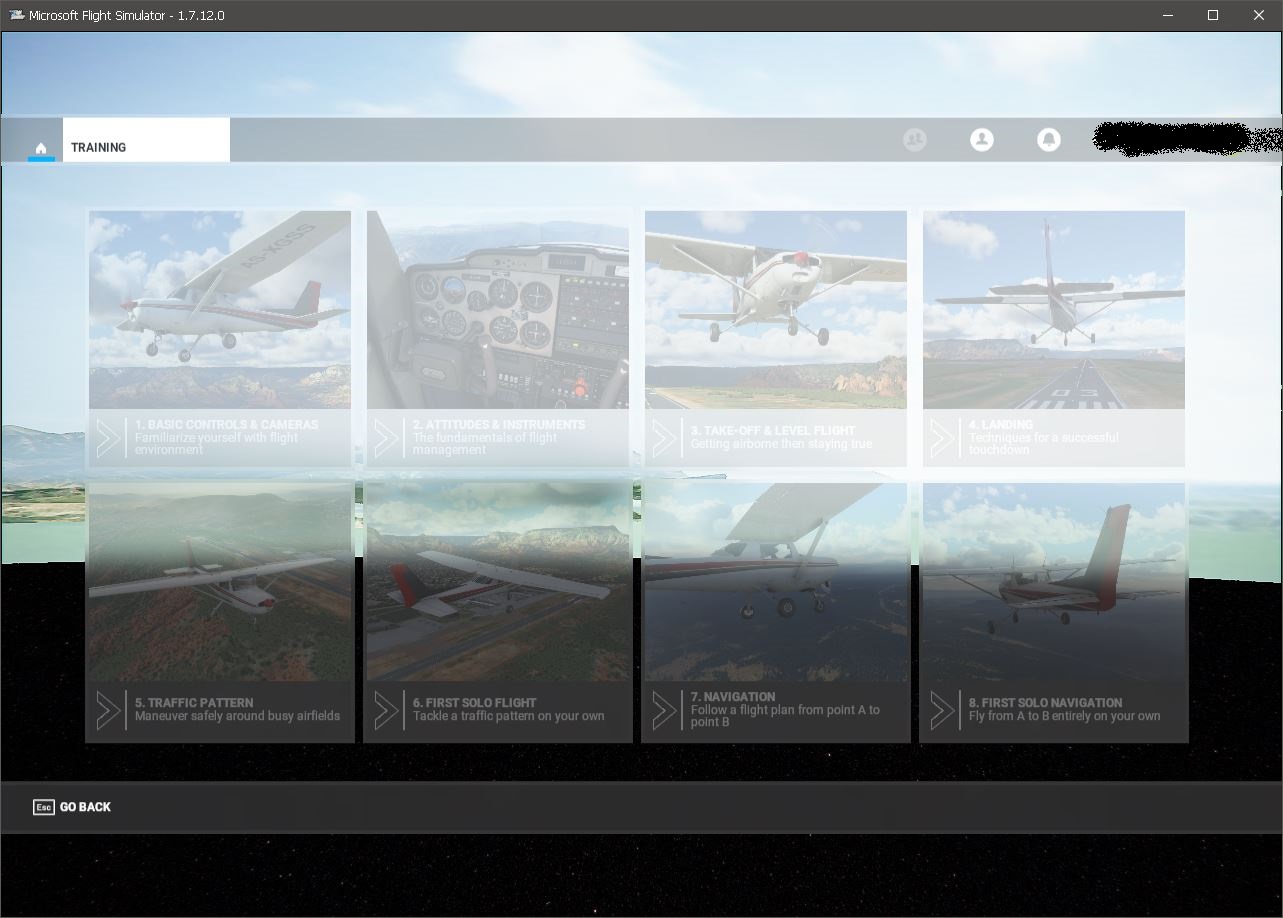
Task: Open the Friends panel icon
Action: (x=914, y=140)
